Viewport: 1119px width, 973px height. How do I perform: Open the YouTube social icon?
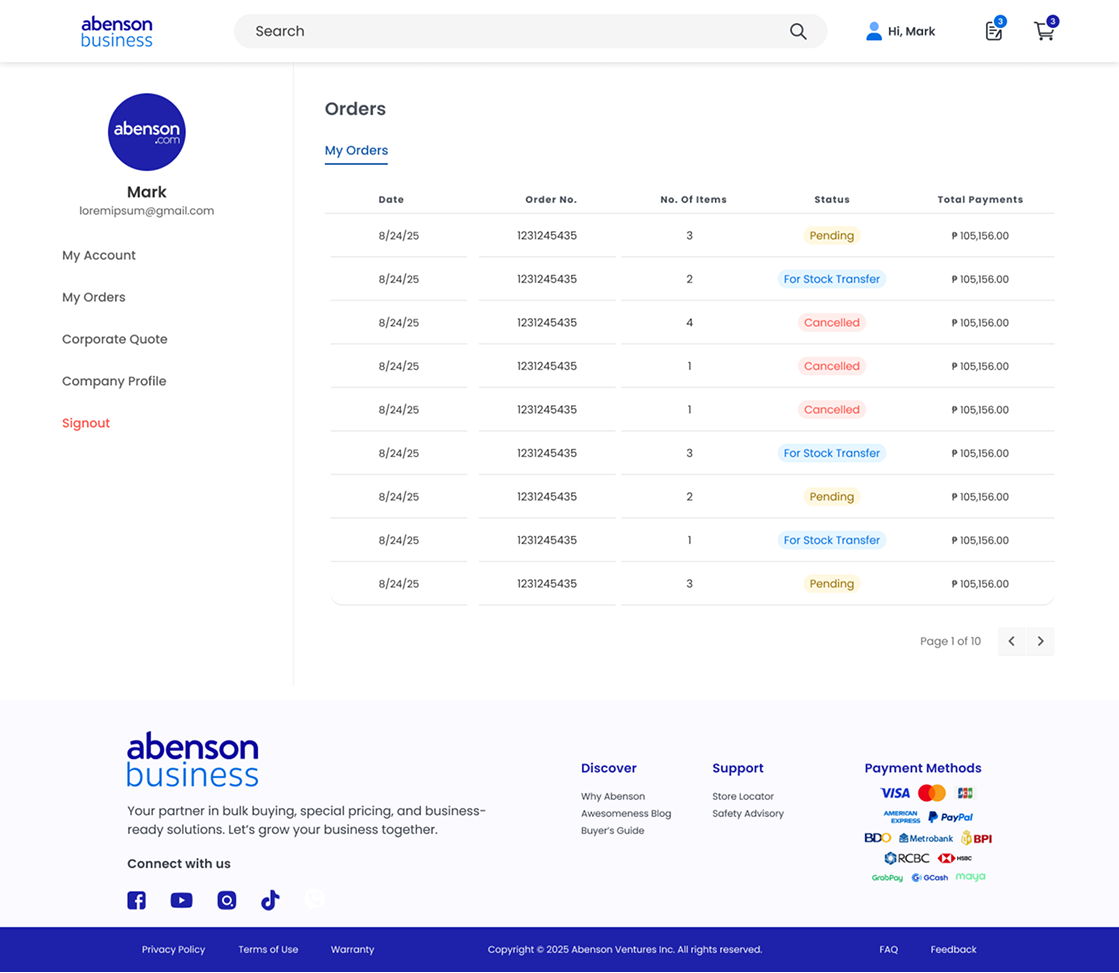pyautogui.click(x=181, y=900)
